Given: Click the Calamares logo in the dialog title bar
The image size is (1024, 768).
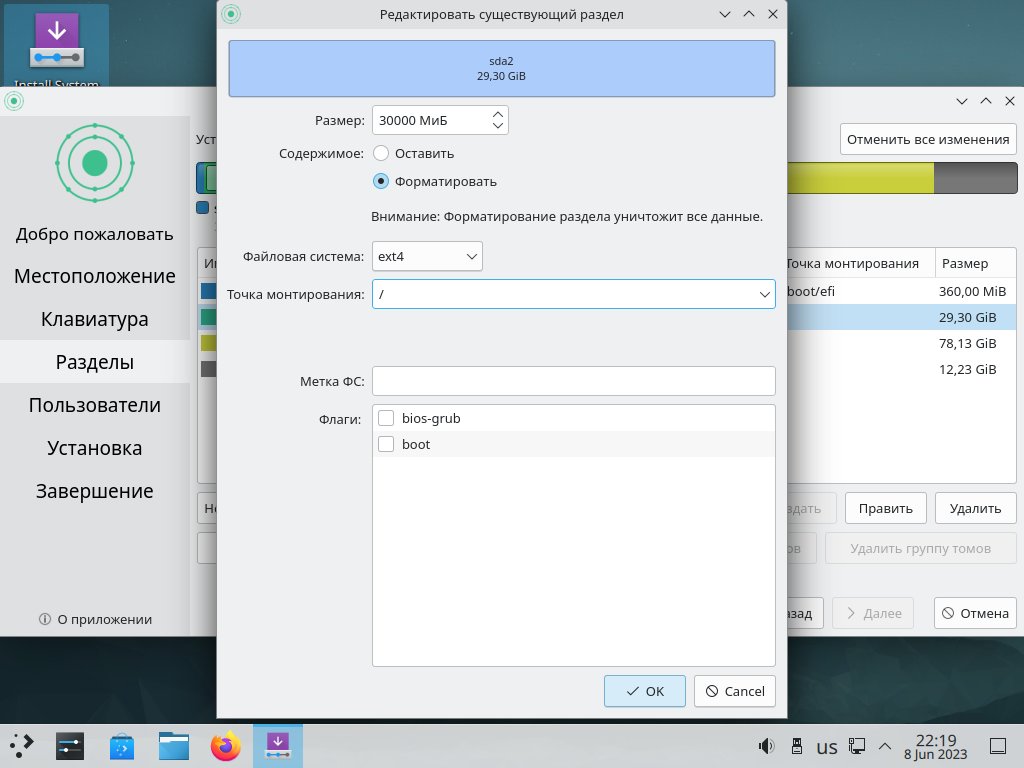Looking at the screenshot, I should click(x=231, y=14).
